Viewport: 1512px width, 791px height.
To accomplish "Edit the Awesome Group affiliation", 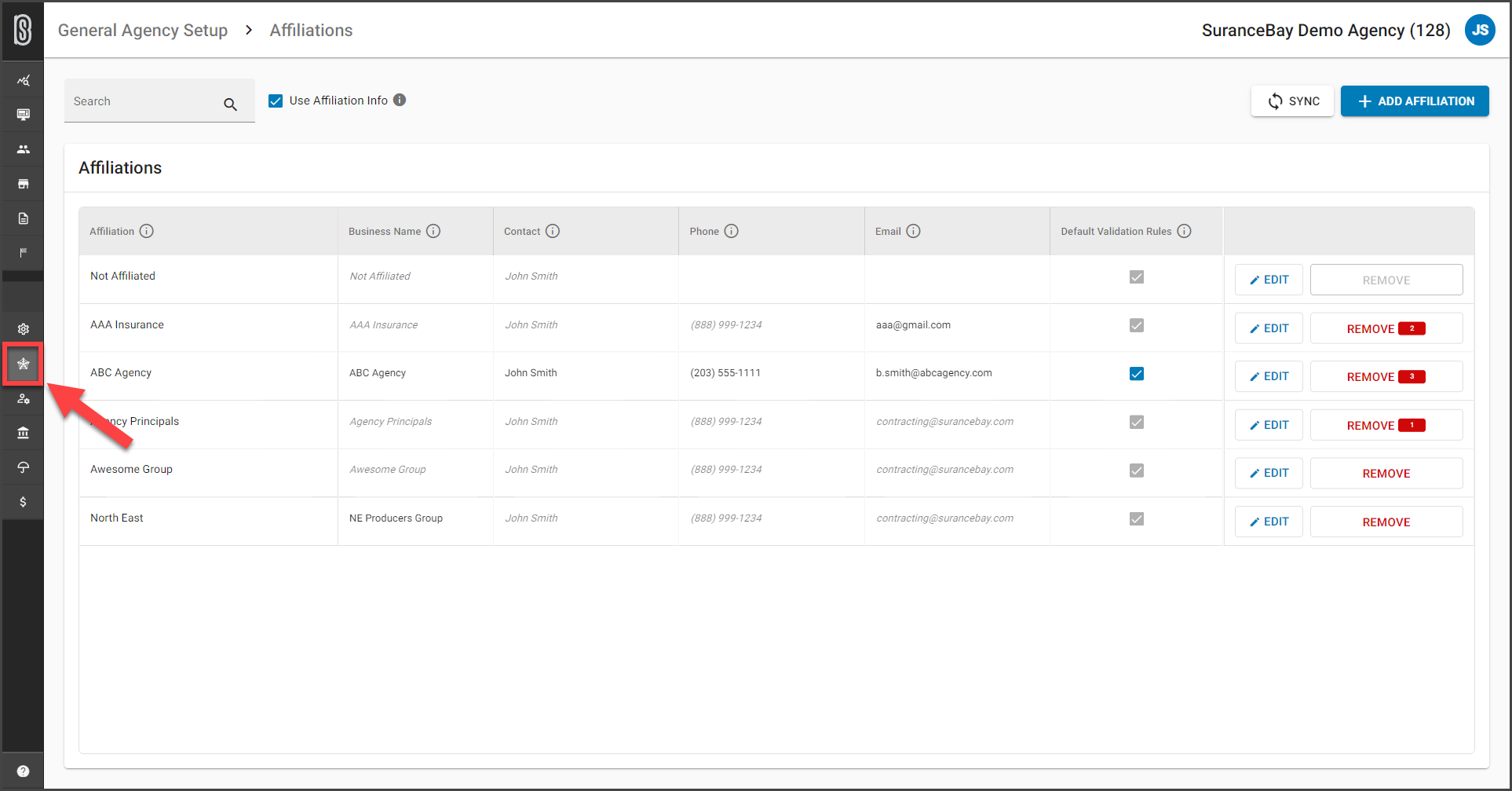I will (1269, 473).
